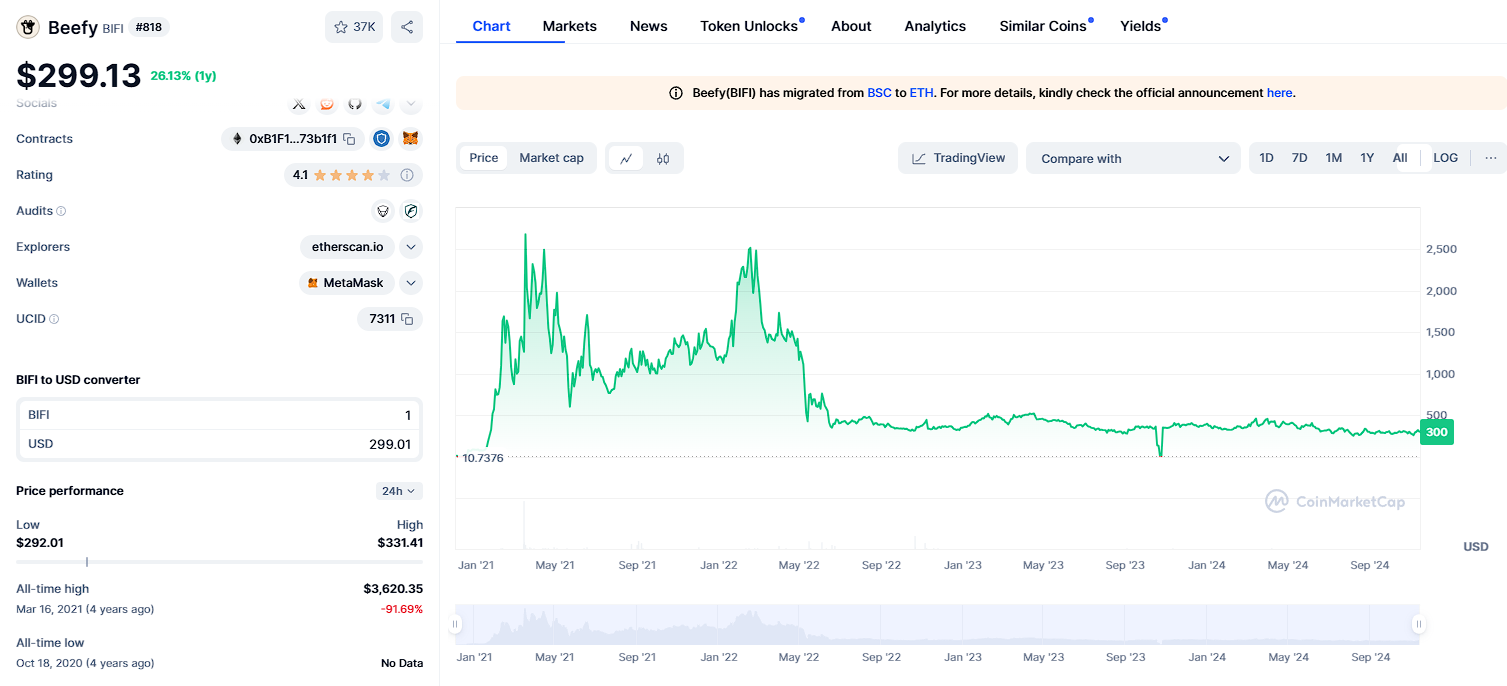Copy the contract address 0xB1F1...73b1f1
This screenshot has height=686, width=1507.
349,139
